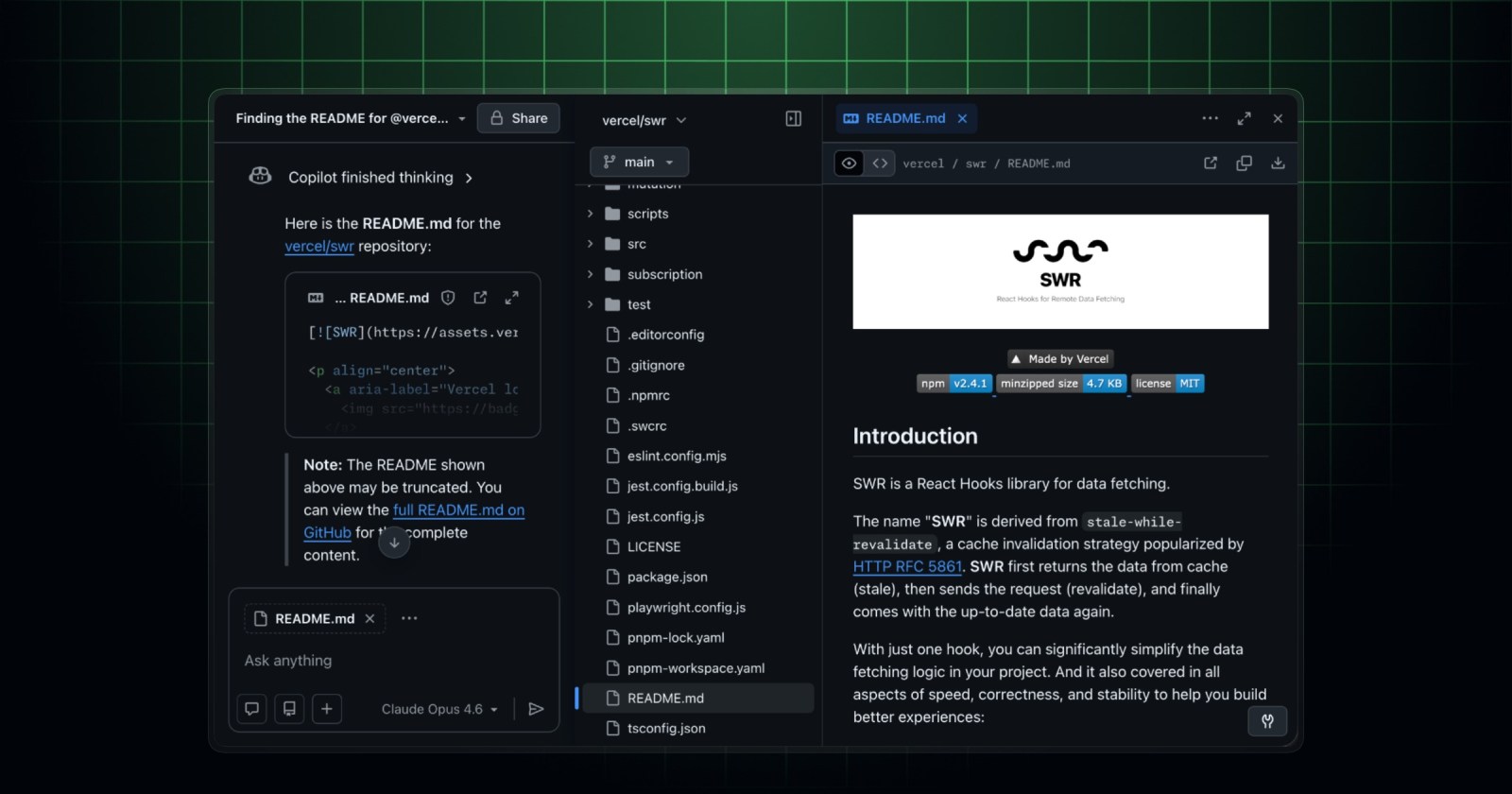Viewport: 1512px width, 794px height.
Task: Expand the test folder
Action: pyautogui.click(x=590, y=304)
